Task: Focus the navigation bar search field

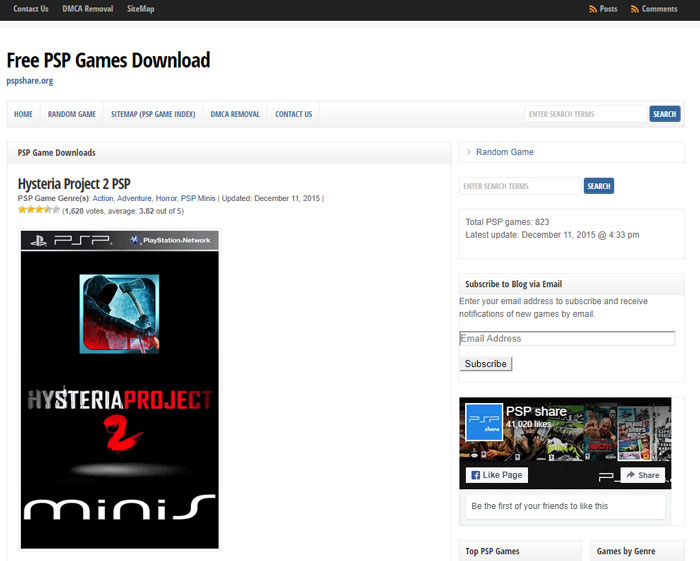Action: tap(586, 114)
